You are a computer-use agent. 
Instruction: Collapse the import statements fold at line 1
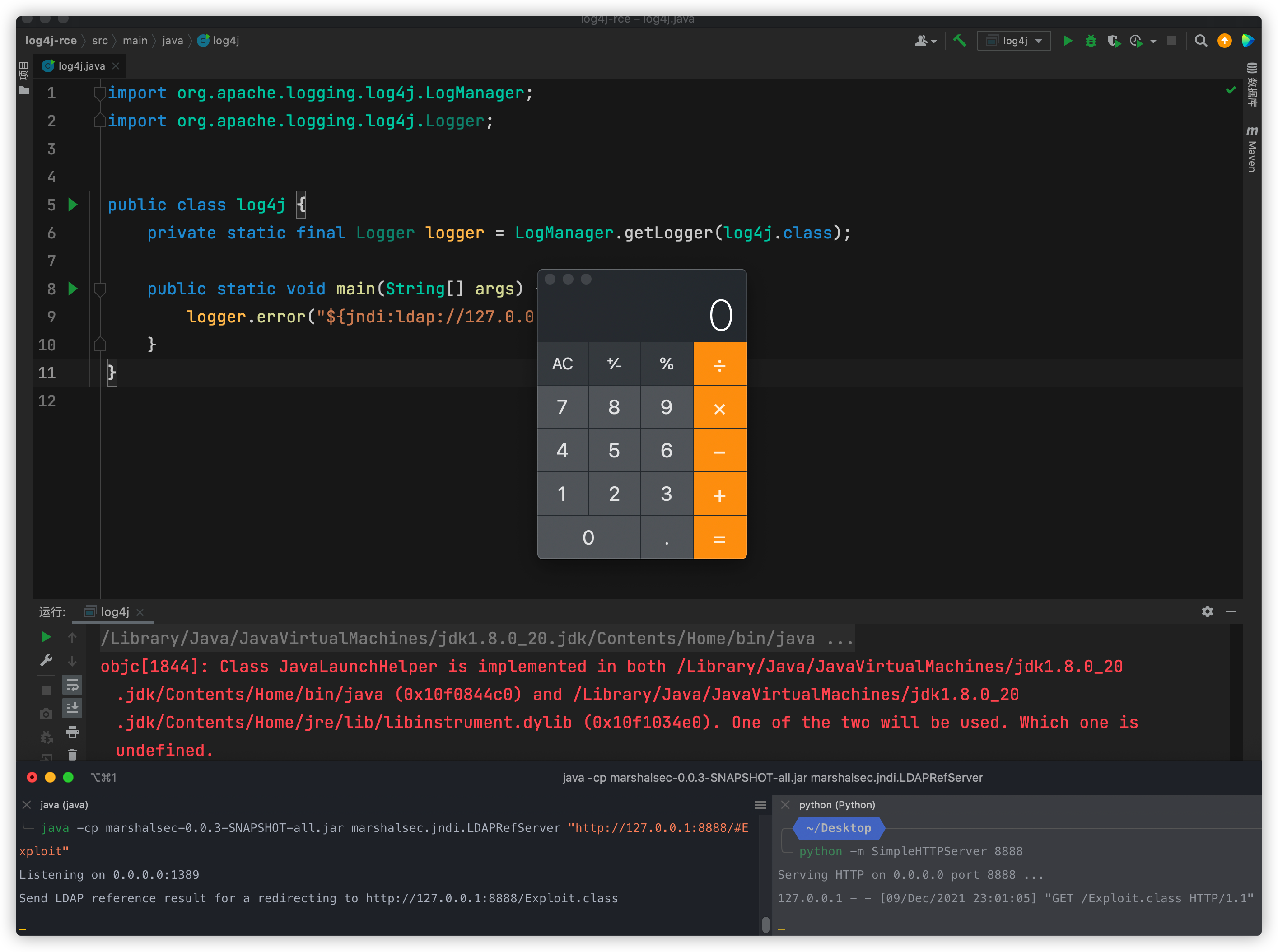(x=100, y=93)
